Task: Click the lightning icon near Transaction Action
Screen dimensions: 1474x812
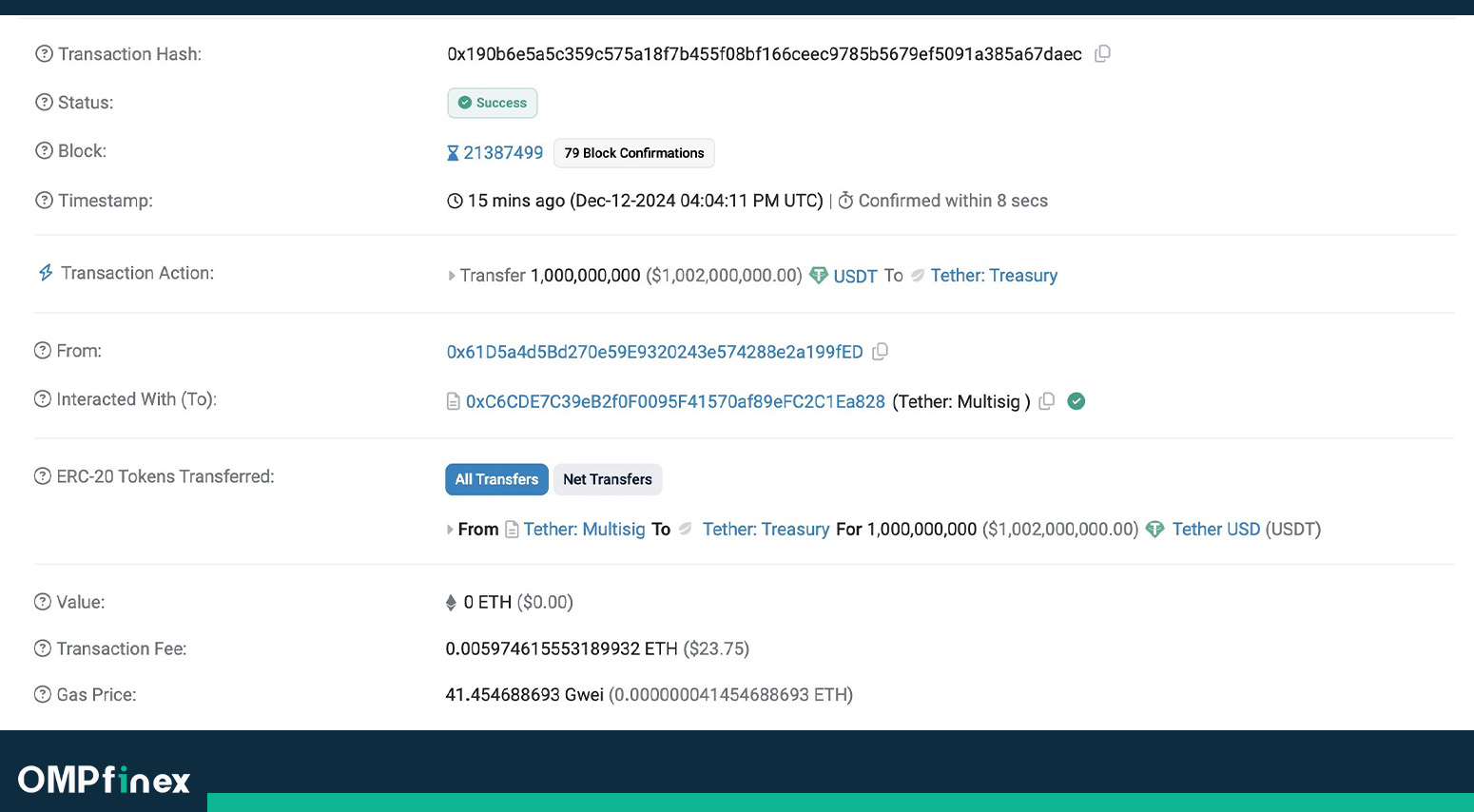Action: tap(46, 273)
